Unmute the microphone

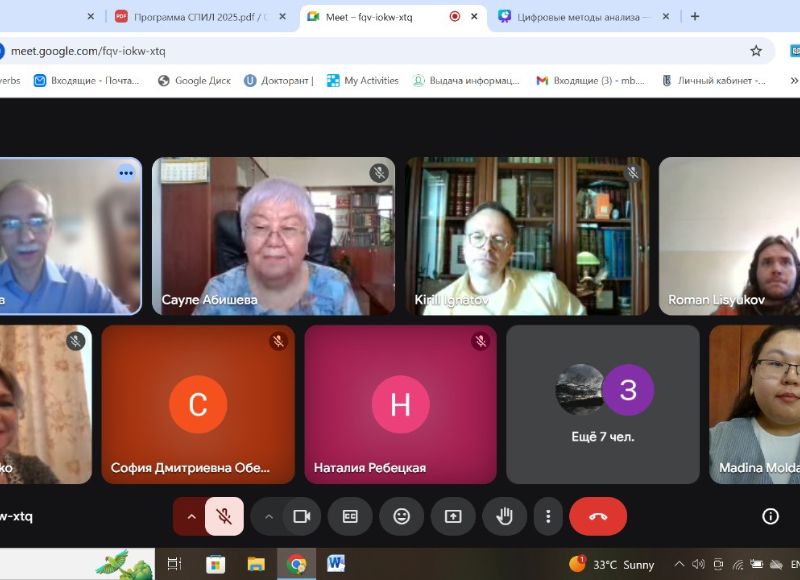coord(224,516)
